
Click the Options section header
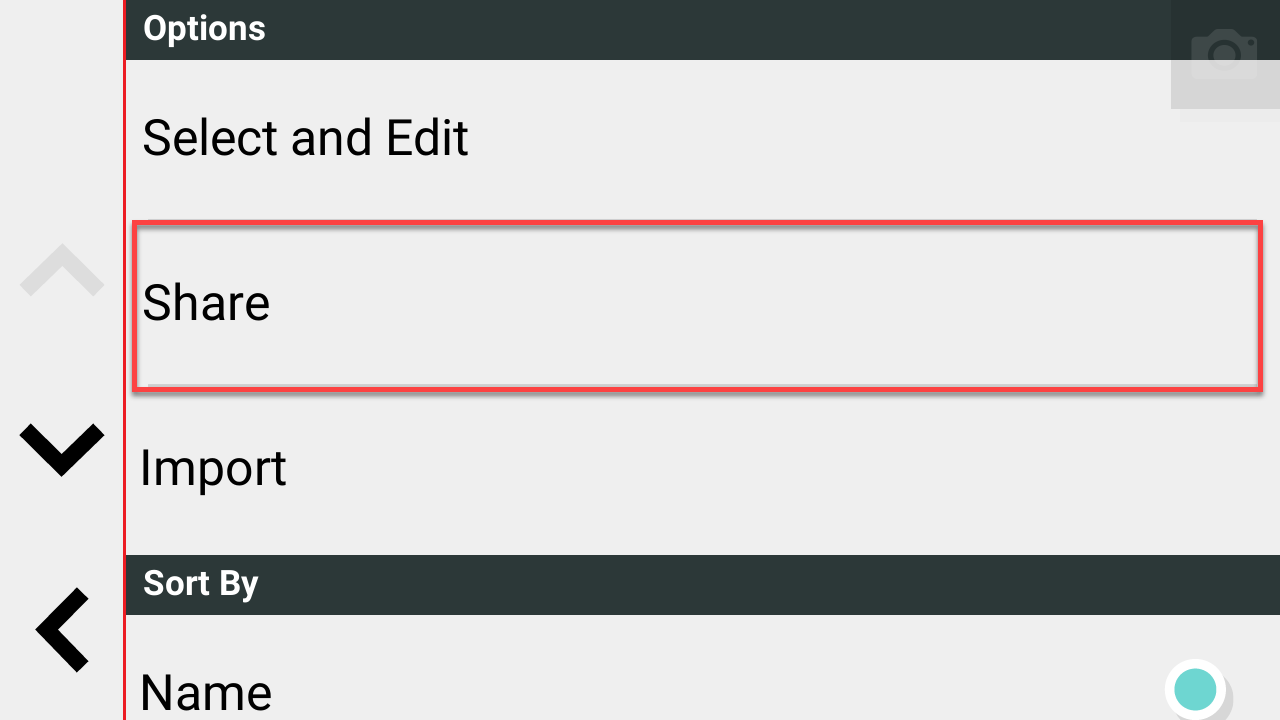[x=702, y=29]
